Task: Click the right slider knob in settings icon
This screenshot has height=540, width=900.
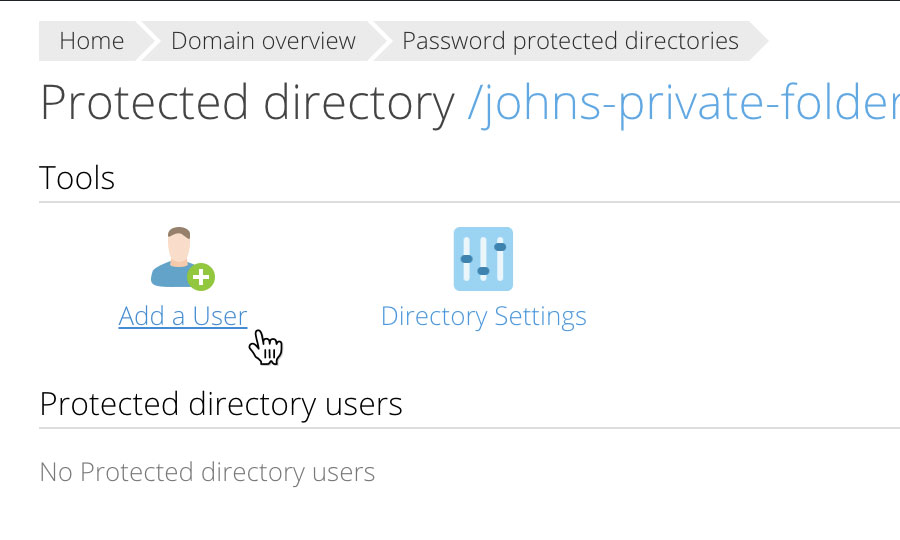Action: [500, 247]
